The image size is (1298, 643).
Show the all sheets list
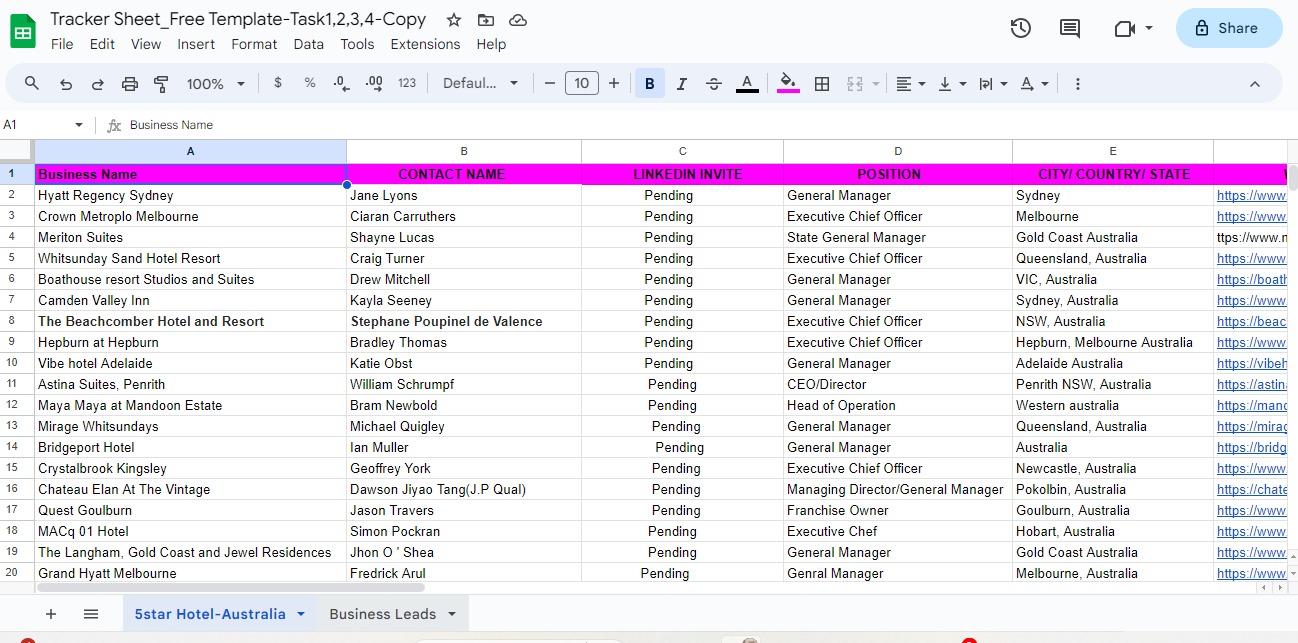click(x=91, y=614)
